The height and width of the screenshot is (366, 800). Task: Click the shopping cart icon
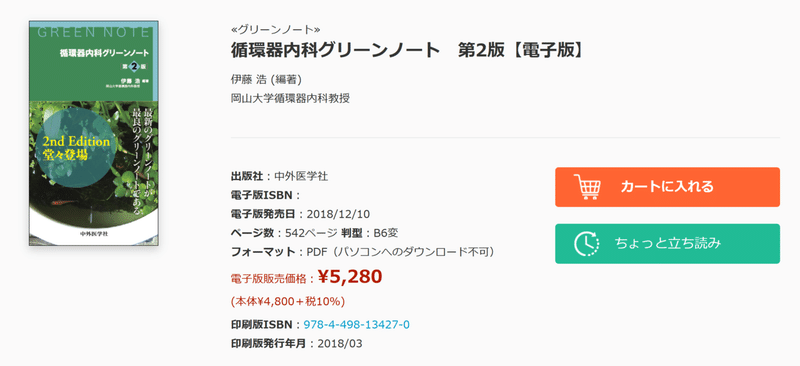coord(587,187)
